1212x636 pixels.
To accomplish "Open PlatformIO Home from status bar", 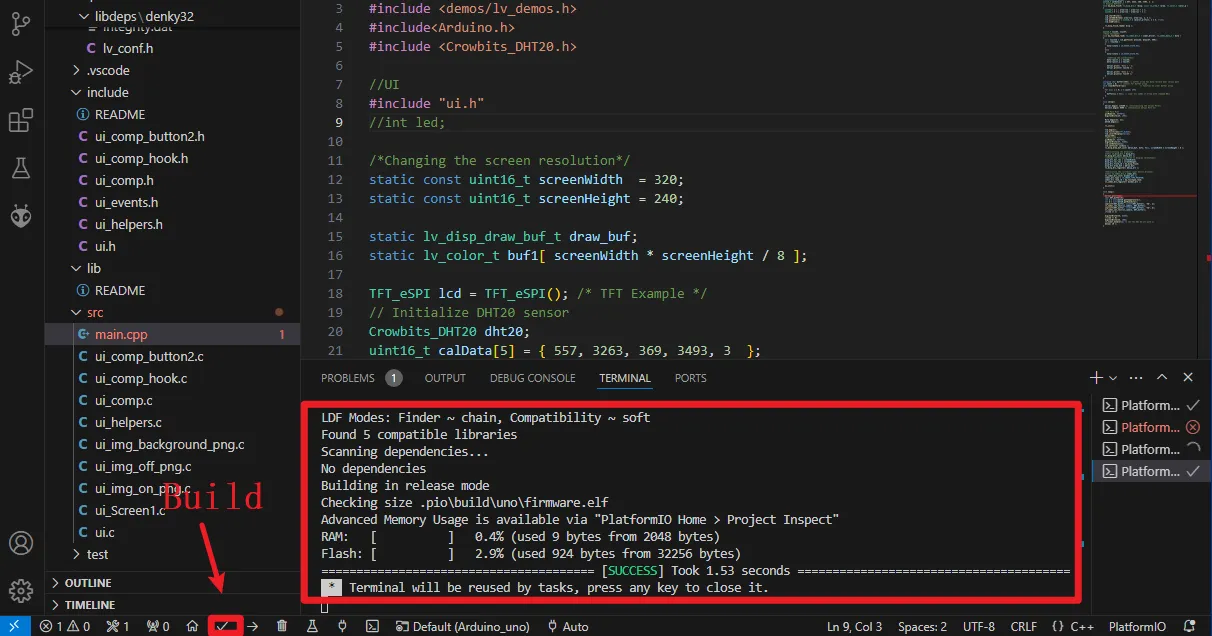I will point(192,626).
